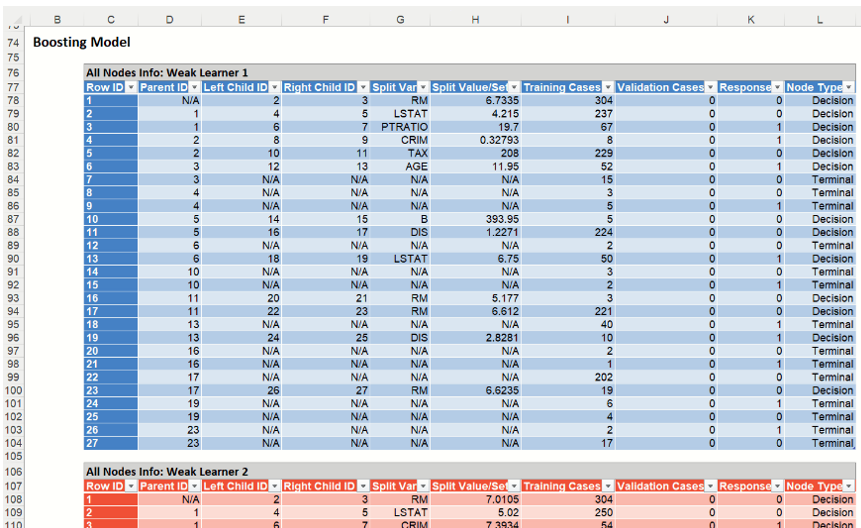Open Parent ID filter arrow in Weak Learner 1
Screen dimensions: 861x528
(193, 88)
